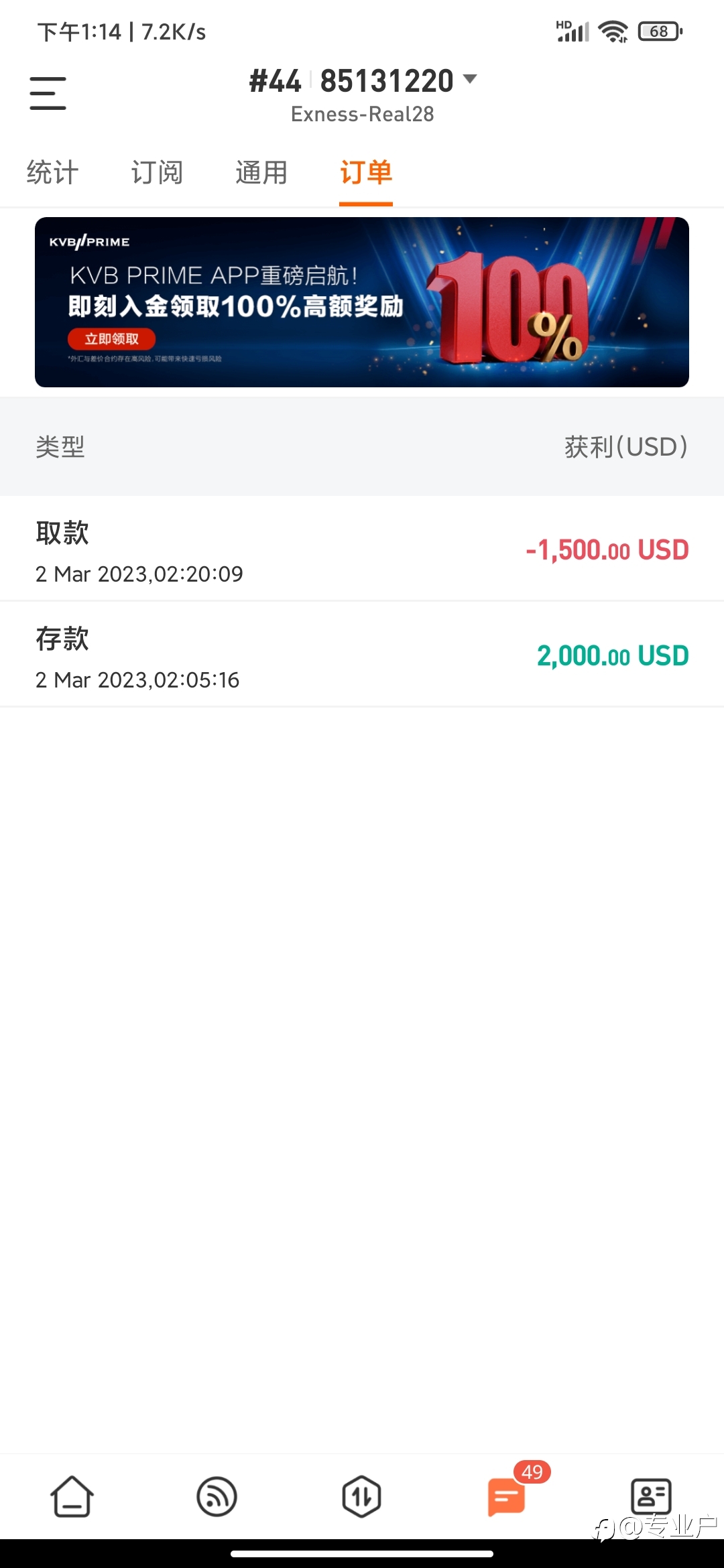Image resolution: width=724 pixels, height=1568 pixels.
Task: Switch to the 订阅 tab
Action: pos(157,172)
